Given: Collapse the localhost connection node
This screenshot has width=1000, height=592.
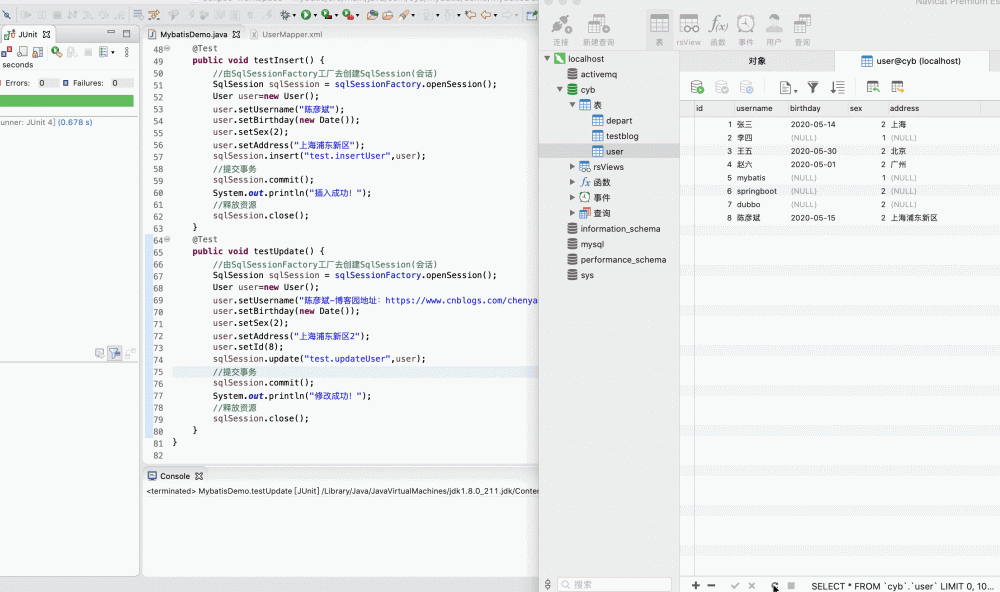Looking at the screenshot, I should click(x=547, y=59).
